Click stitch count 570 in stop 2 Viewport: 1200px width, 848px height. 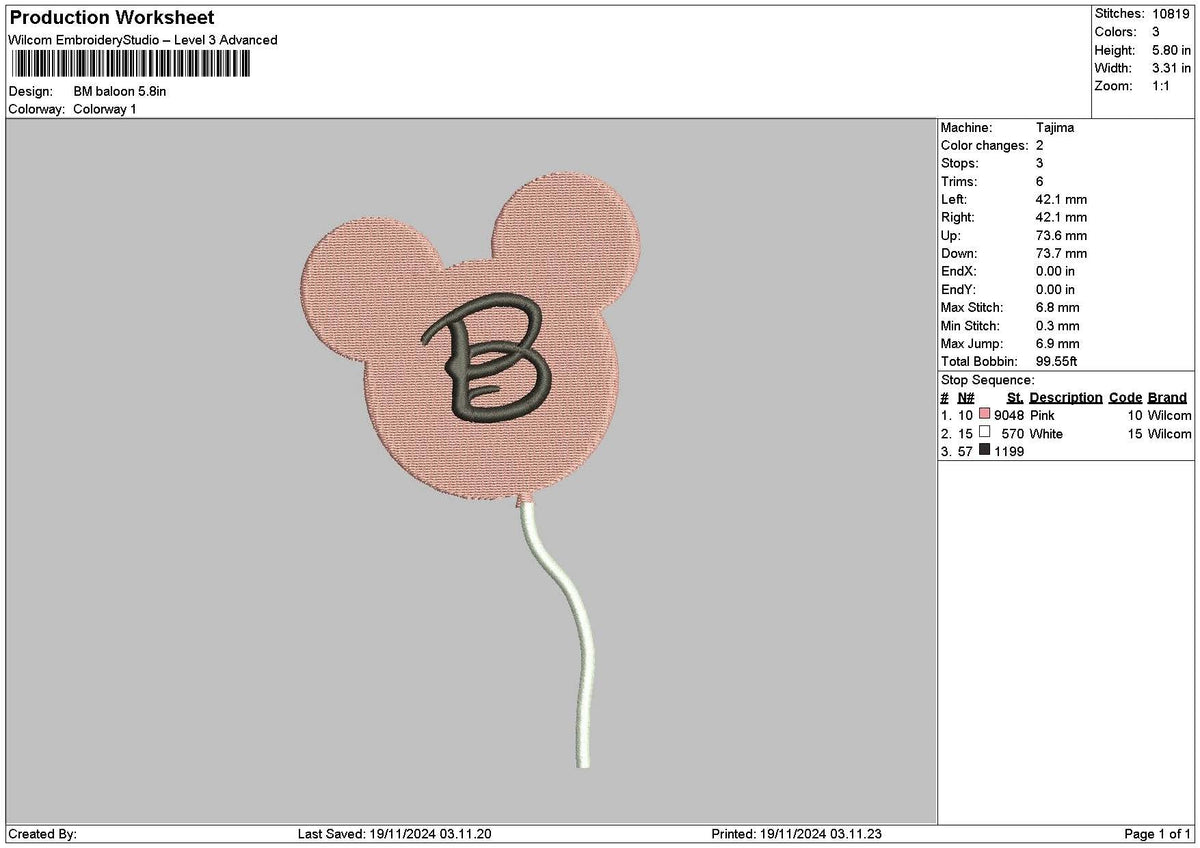(x=1013, y=434)
